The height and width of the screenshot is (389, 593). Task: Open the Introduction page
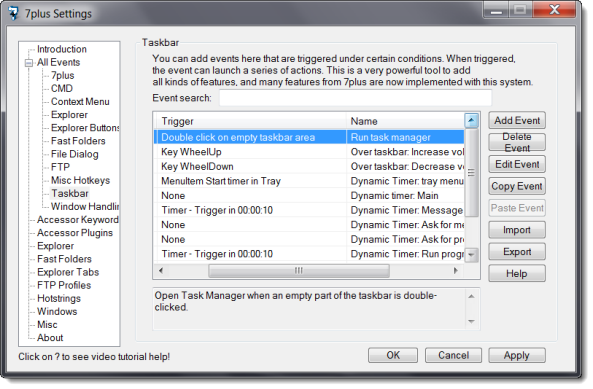click(x=62, y=49)
